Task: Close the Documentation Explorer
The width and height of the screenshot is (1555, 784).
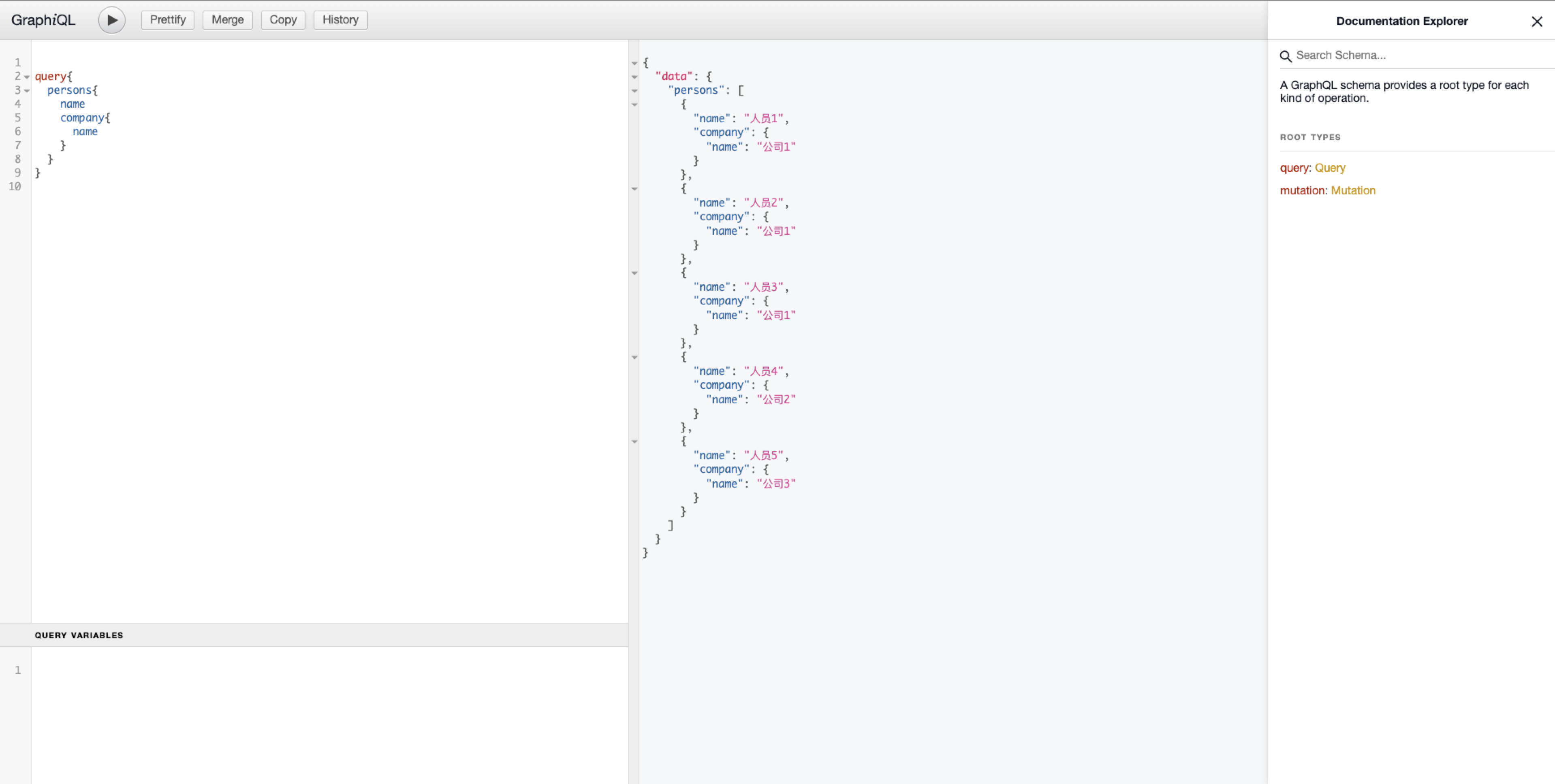Action: coord(1537,22)
